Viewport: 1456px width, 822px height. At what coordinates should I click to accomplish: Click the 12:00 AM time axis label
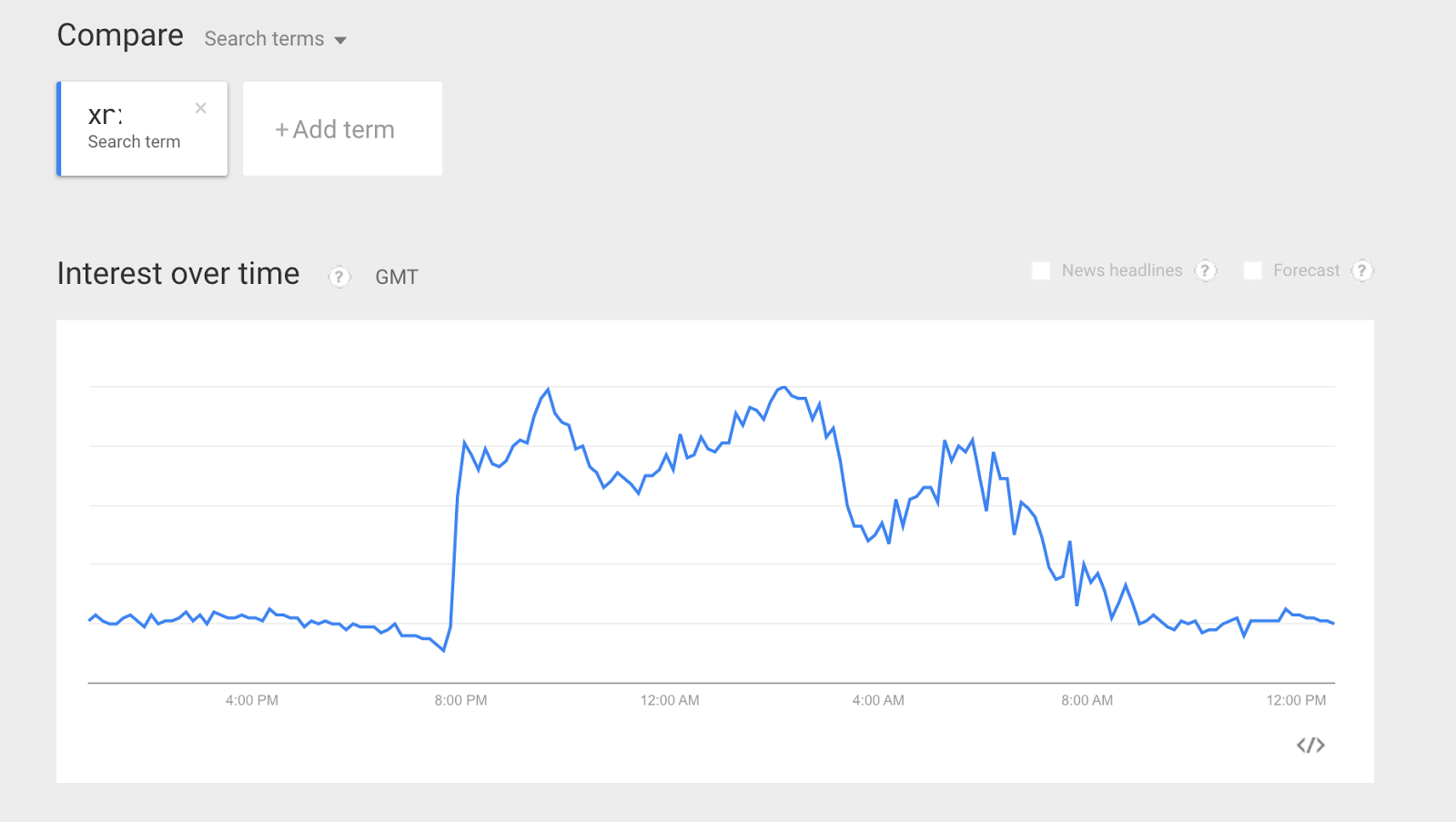tap(670, 700)
